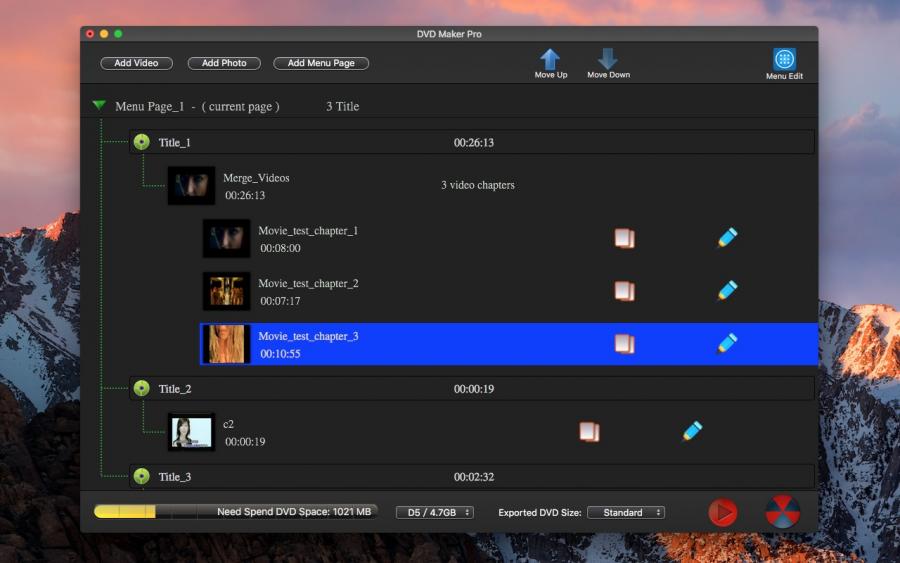Click the yellow minimize window button

pyautogui.click(x=104, y=34)
